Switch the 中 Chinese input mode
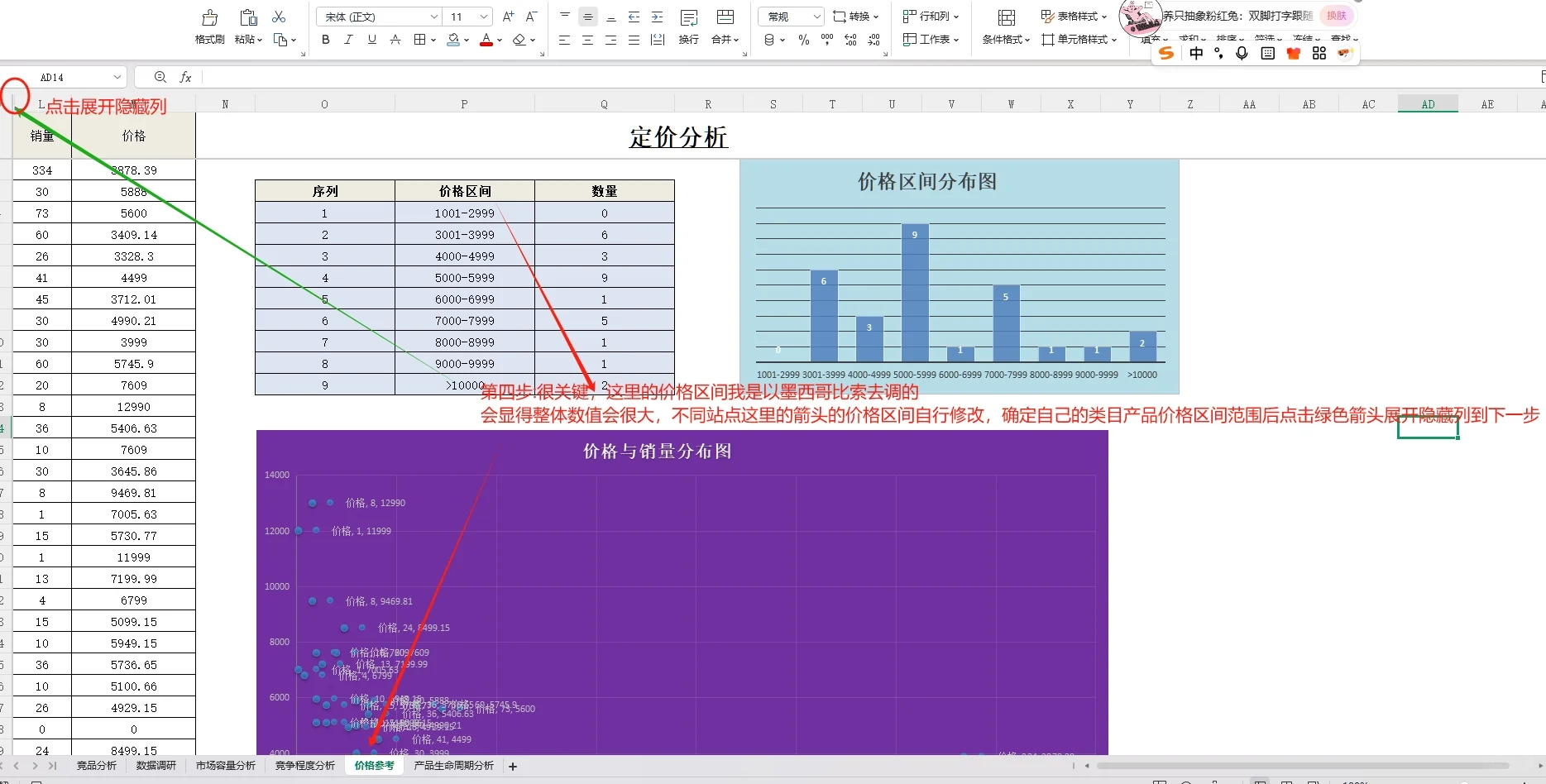Viewport: 1546px width, 784px height. pyautogui.click(x=1196, y=54)
